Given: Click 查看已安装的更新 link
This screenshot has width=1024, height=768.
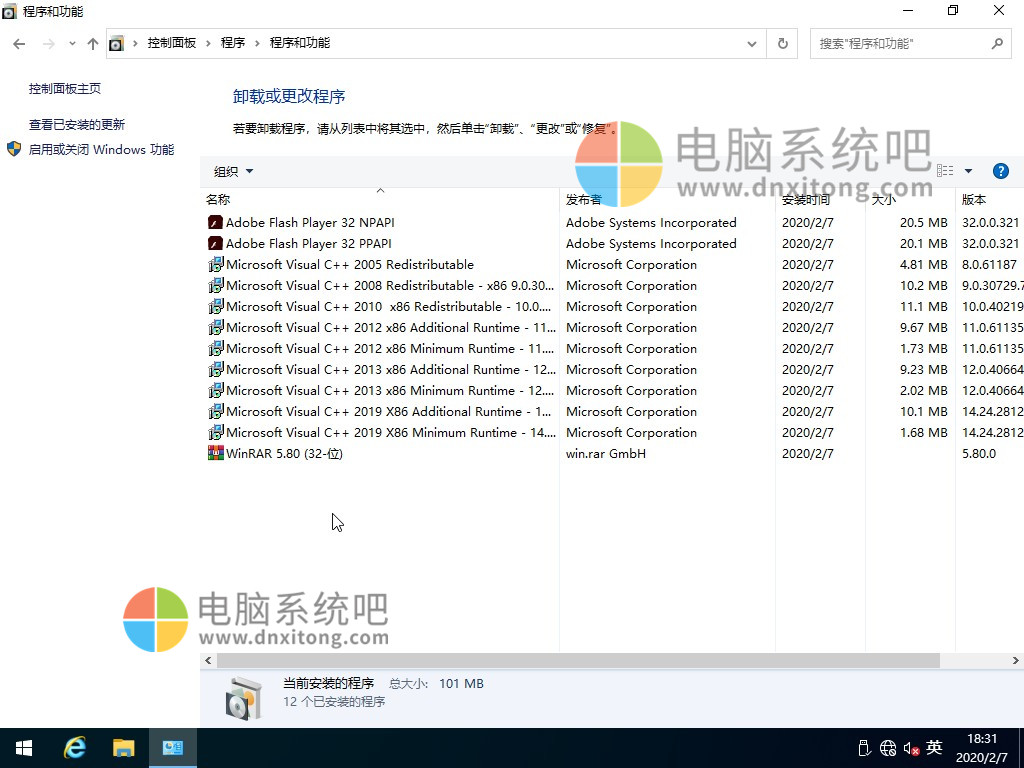Looking at the screenshot, I should click(x=77, y=125).
